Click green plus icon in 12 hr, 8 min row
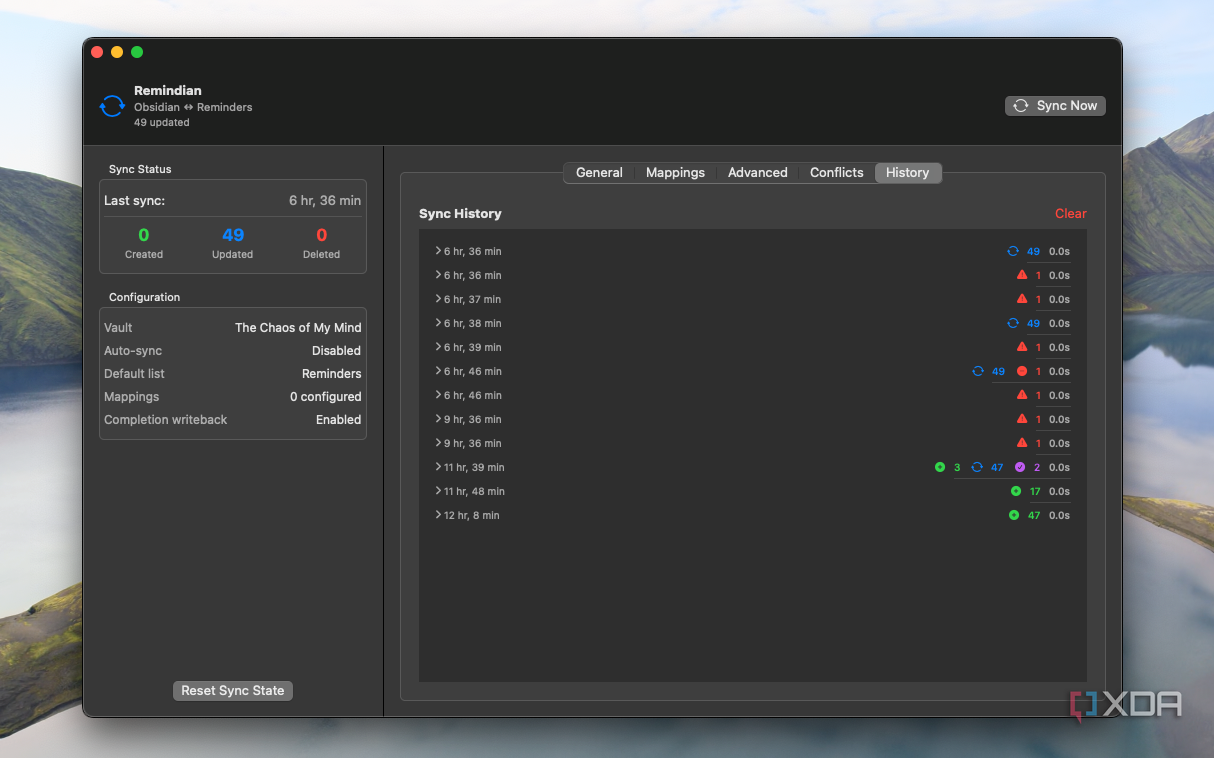 1014,515
